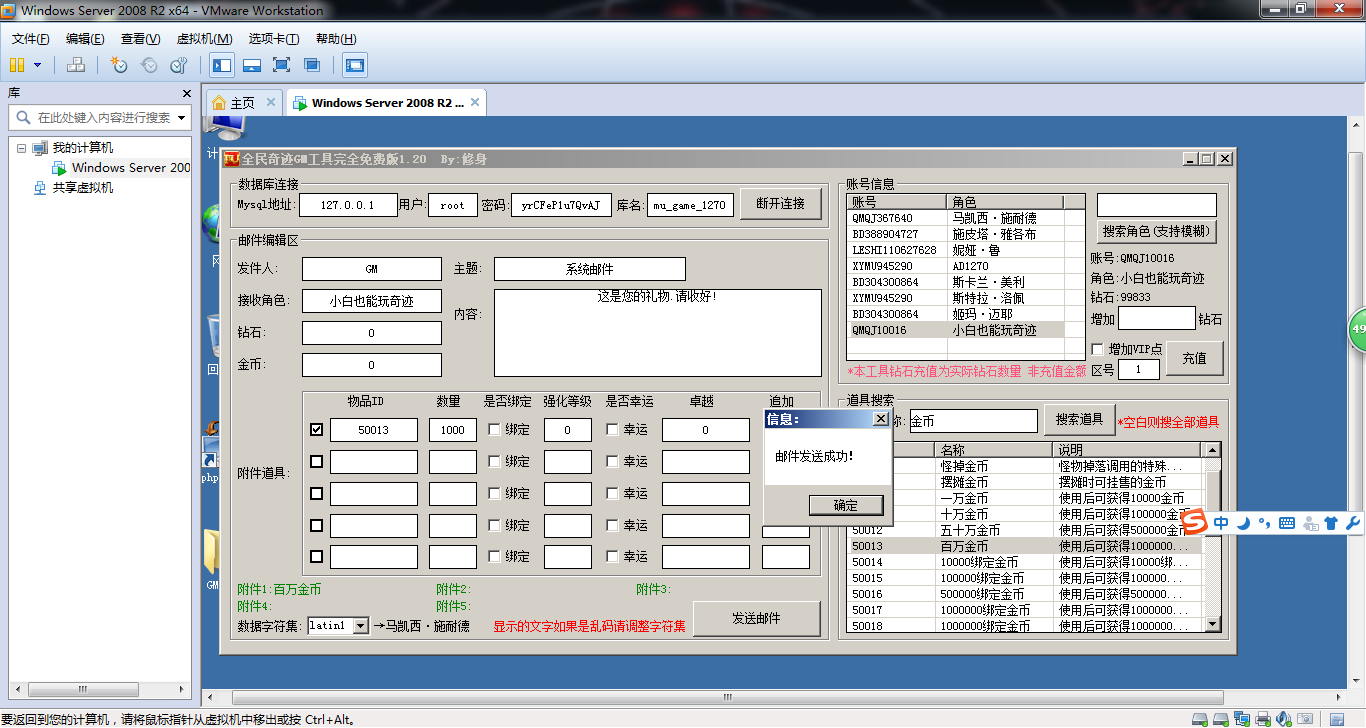Pause the virtual machine from the toolbar
Screen dimensions: 1366x728
click(x=17, y=65)
